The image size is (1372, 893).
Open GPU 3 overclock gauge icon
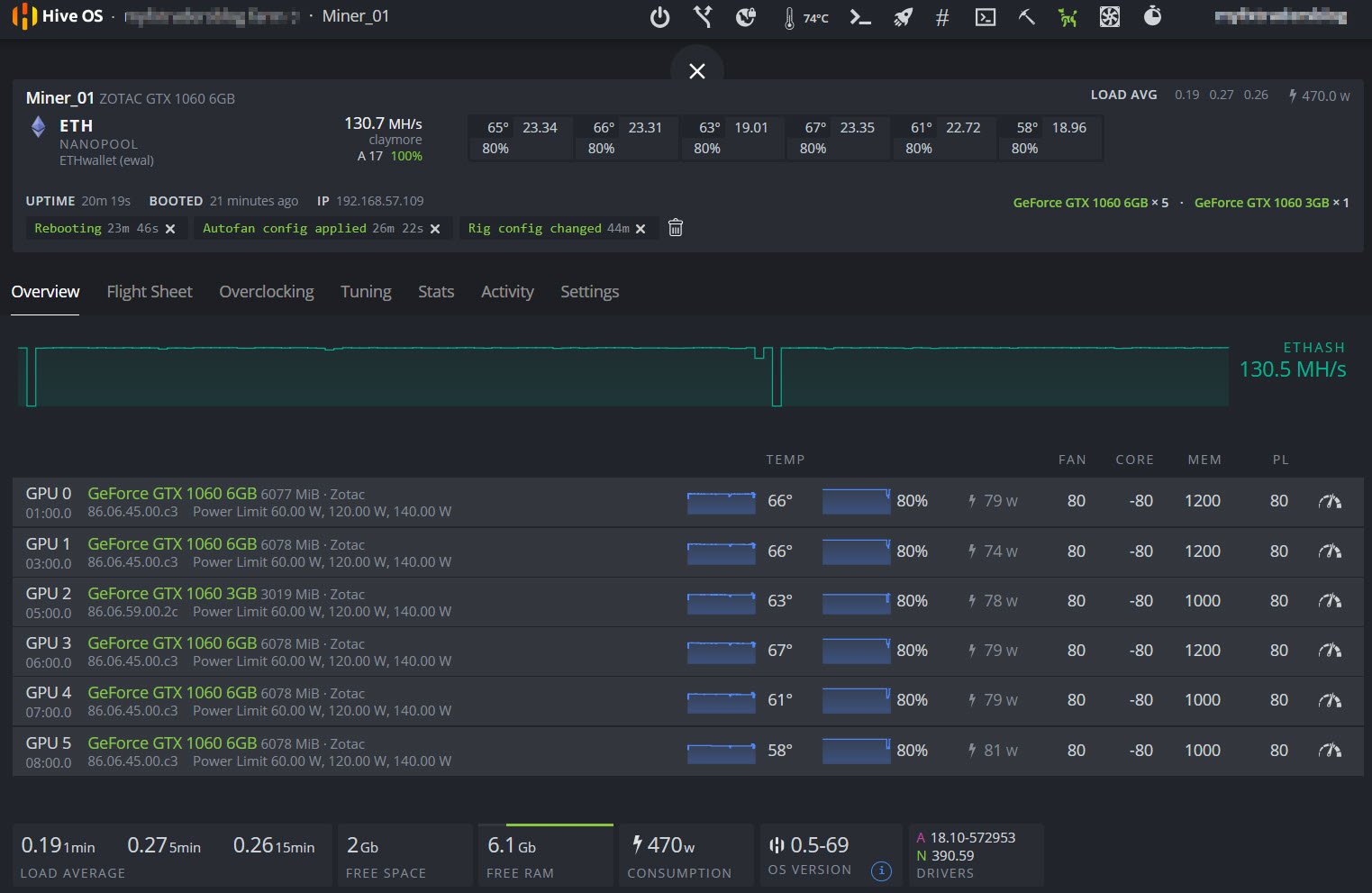1330,650
